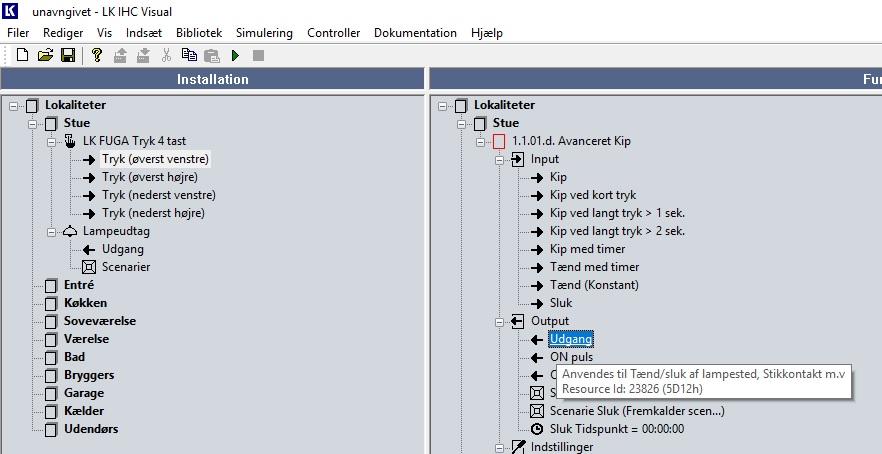Click the Open folder toolbar icon
This screenshot has width=882, height=454.
click(x=45, y=55)
